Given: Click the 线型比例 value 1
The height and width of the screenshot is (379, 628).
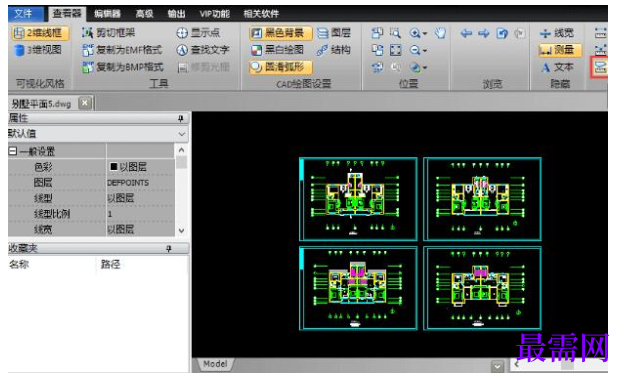Looking at the screenshot, I should pos(110,214).
